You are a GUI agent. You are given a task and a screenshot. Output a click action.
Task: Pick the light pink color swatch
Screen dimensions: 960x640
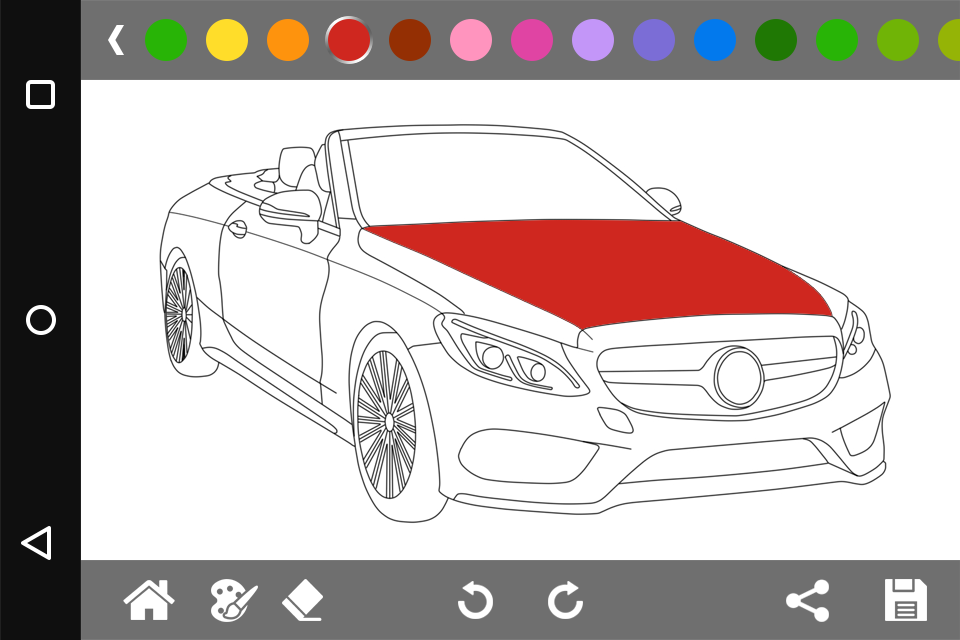coord(471,40)
